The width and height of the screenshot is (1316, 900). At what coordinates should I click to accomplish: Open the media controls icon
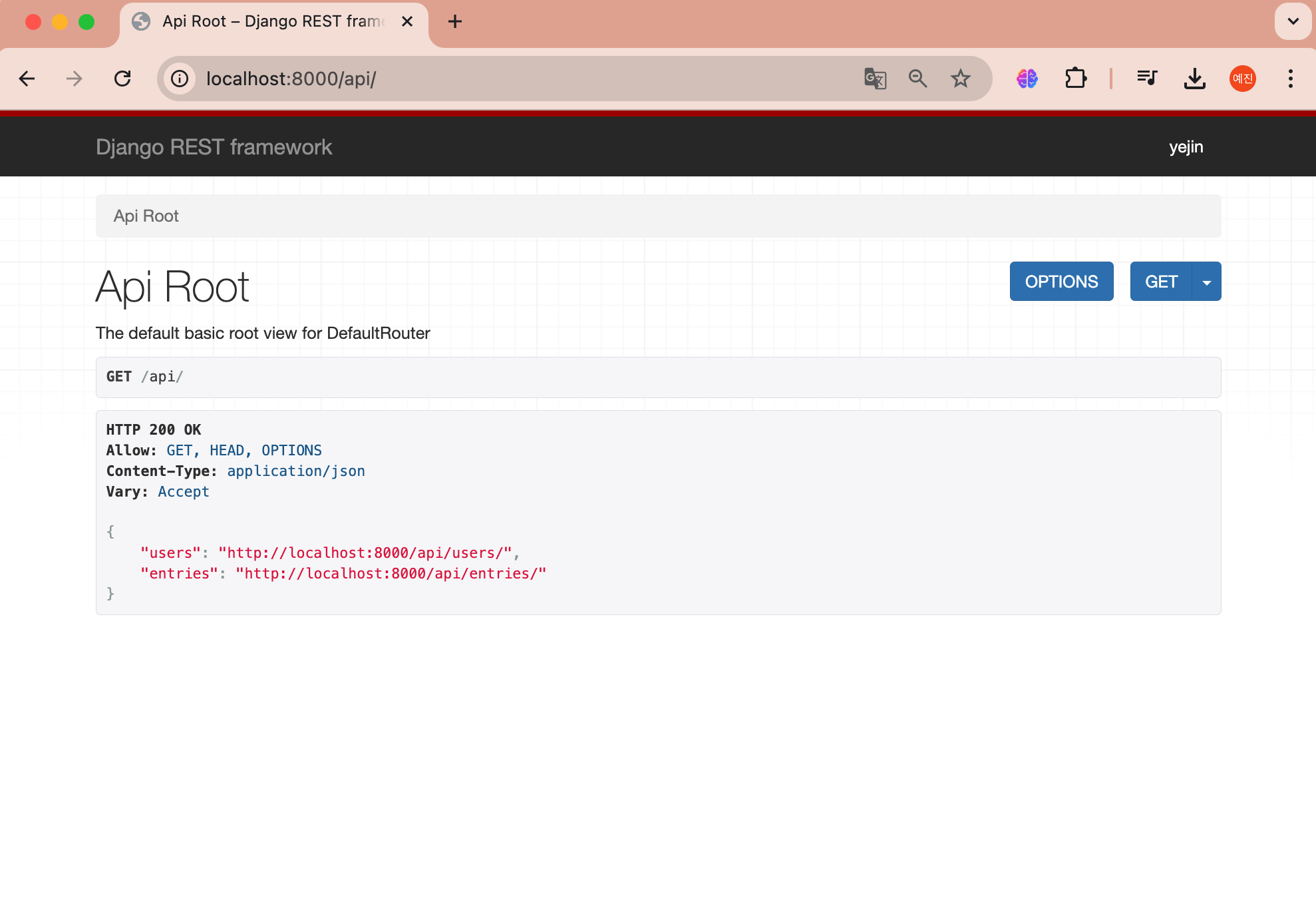click(x=1147, y=79)
